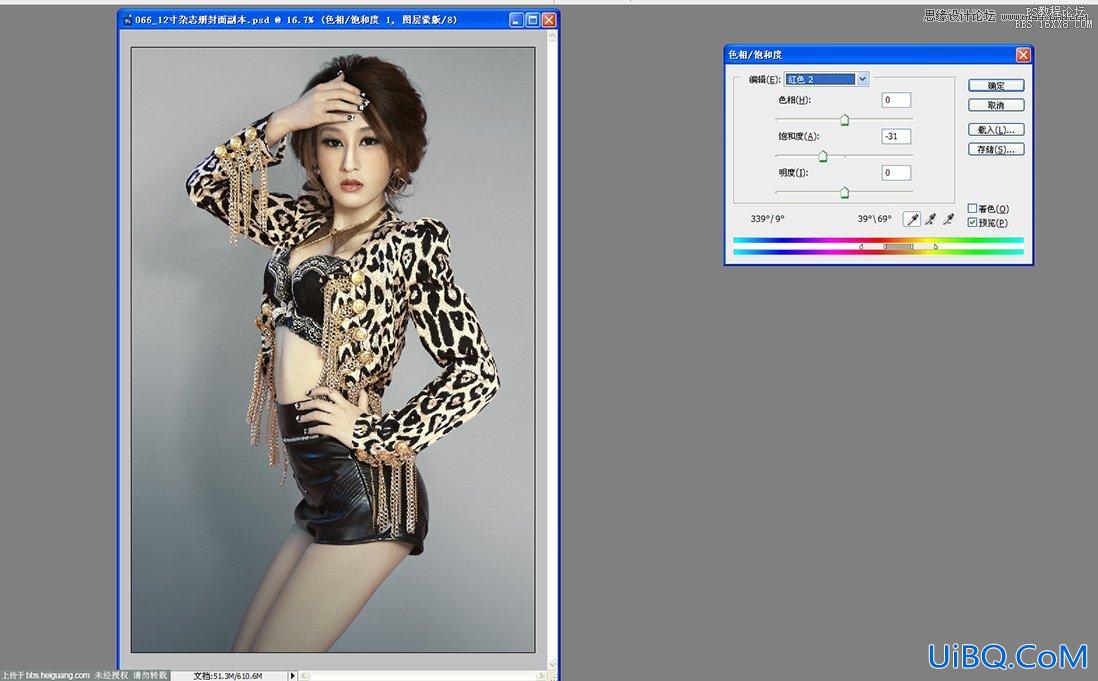Click the right falloff triangle on color range

[x=936, y=246]
